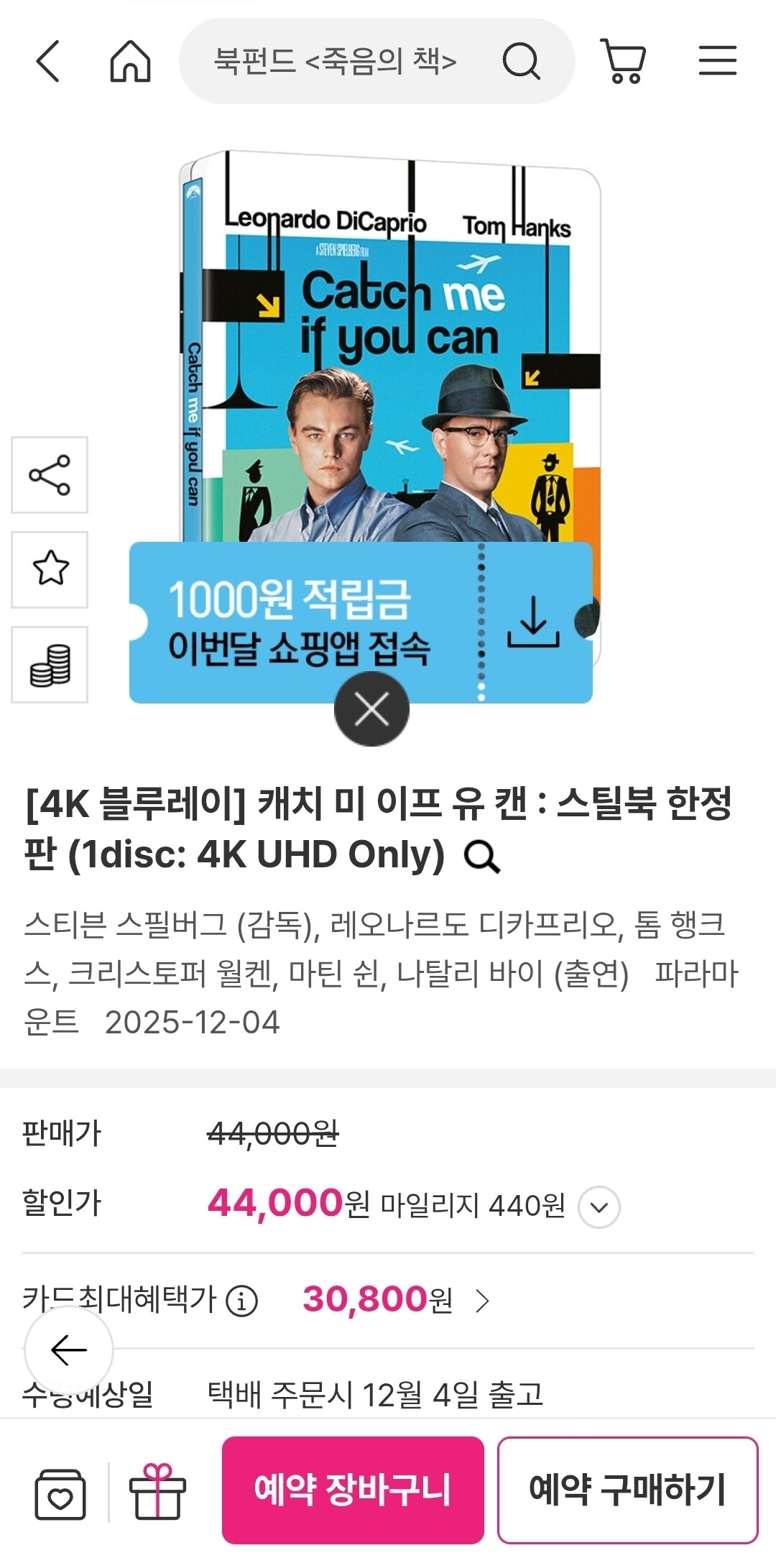This screenshot has height=1568, width=776.
Task: Toggle the star favorite icon
Action: [x=50, y=569]
